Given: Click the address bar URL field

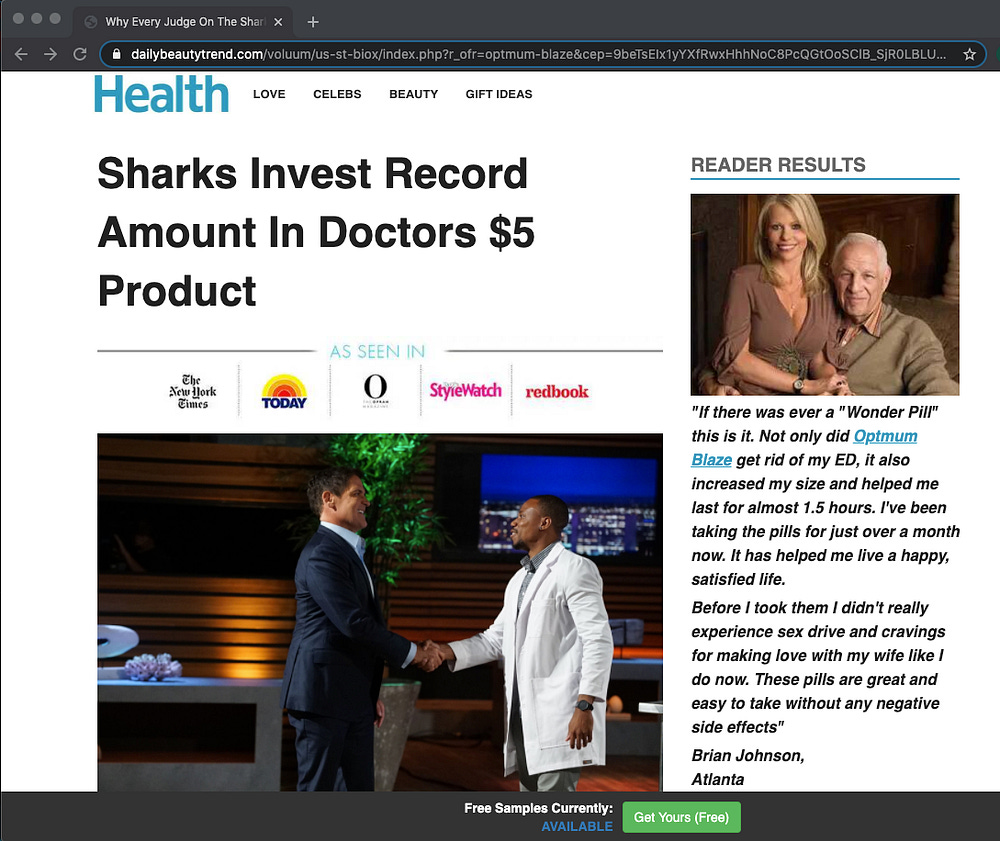Looking at the screenshot, I should point(538,54).
